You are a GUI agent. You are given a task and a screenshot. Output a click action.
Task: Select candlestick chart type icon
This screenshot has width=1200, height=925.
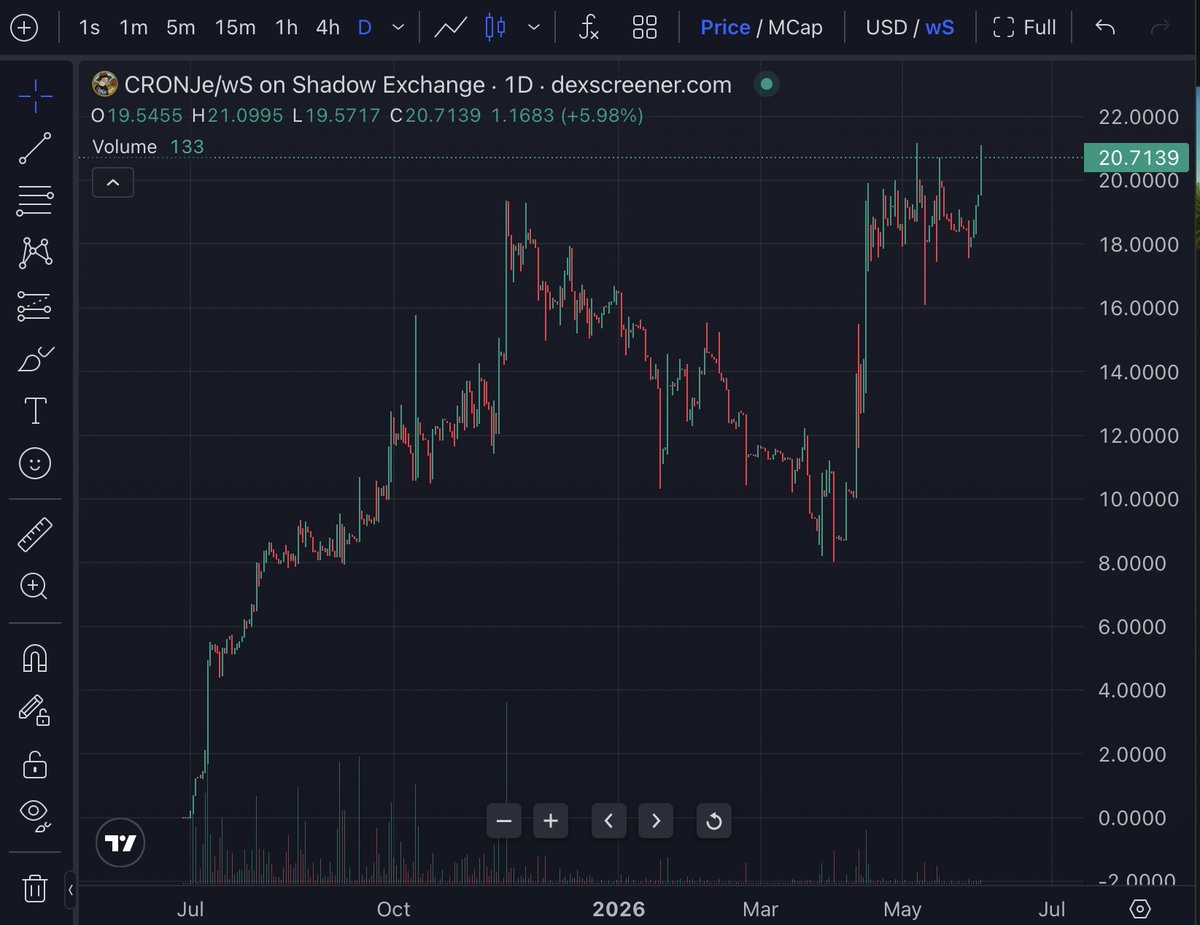(x=495, y=28)
